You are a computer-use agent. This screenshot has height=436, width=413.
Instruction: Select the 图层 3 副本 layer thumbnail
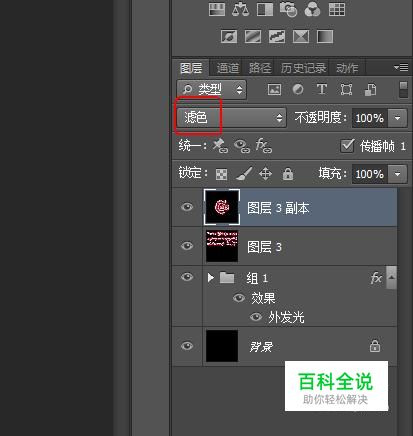tap(222, 207)
